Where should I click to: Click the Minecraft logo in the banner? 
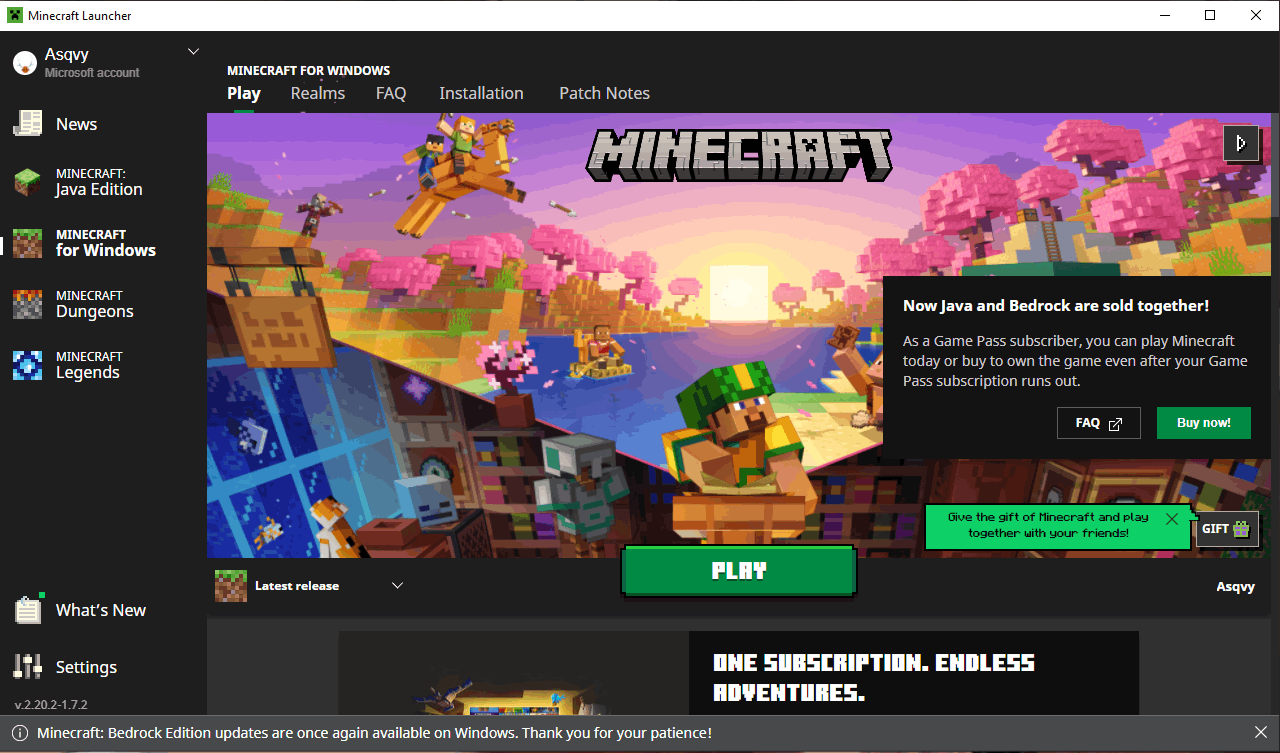point(739,155)
